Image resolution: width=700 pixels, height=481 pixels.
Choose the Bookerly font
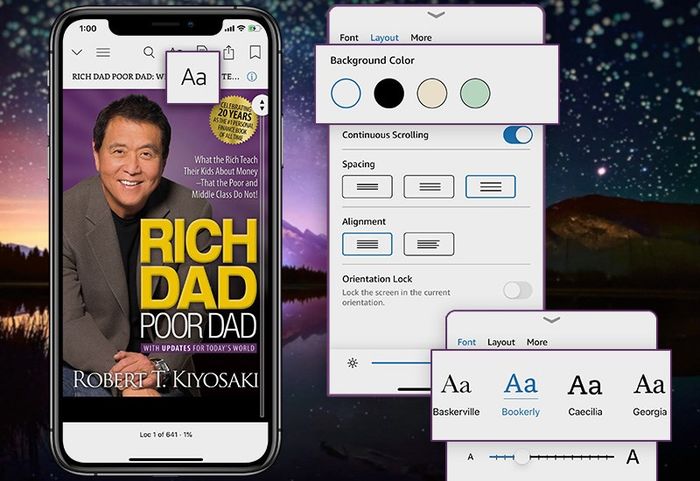(x=521, y=395)
